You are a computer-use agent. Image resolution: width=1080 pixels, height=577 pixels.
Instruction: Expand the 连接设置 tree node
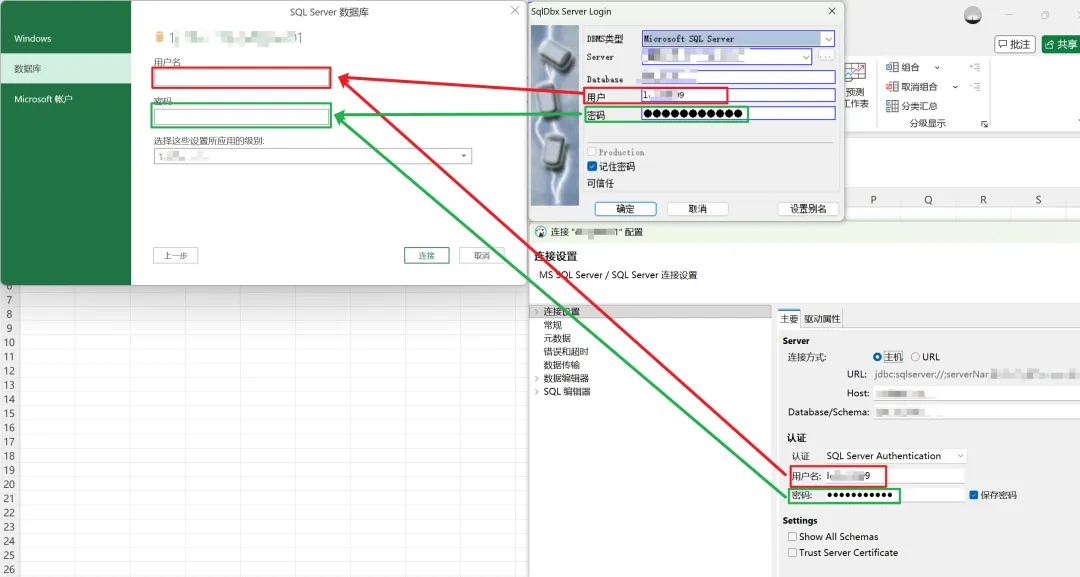[x=537, y=311]
